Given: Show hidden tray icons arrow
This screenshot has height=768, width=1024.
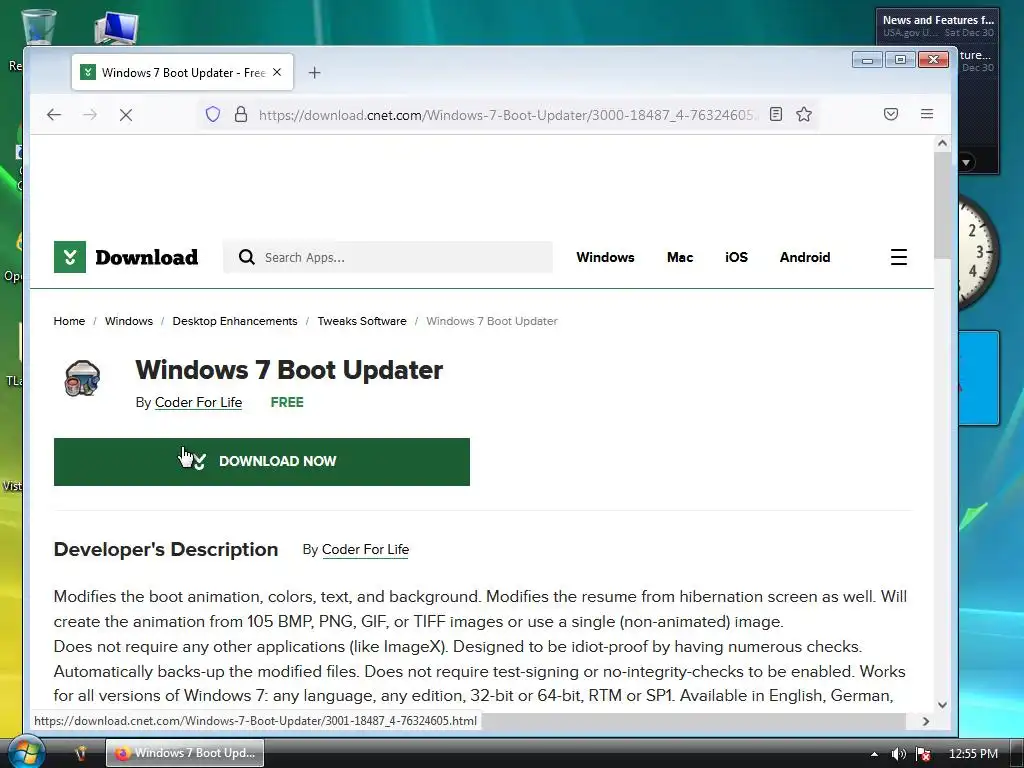Looking at the screenshot, I should tap(874, 754).
